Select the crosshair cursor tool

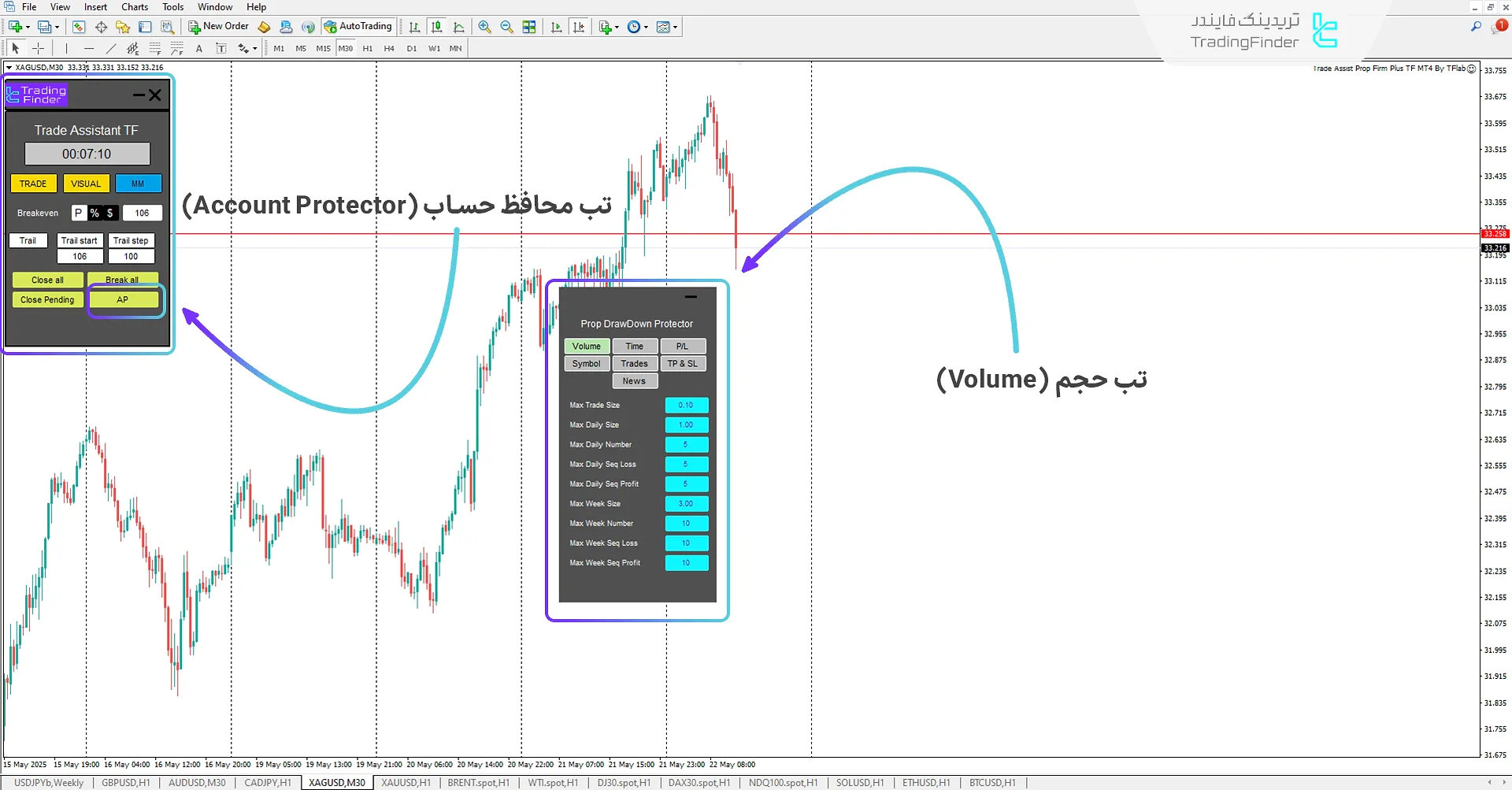point(38,49)
